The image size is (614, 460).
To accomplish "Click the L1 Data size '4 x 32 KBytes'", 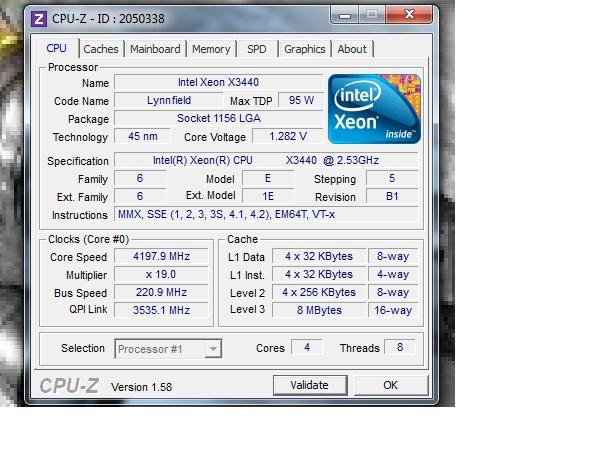I will coord(319,256).
